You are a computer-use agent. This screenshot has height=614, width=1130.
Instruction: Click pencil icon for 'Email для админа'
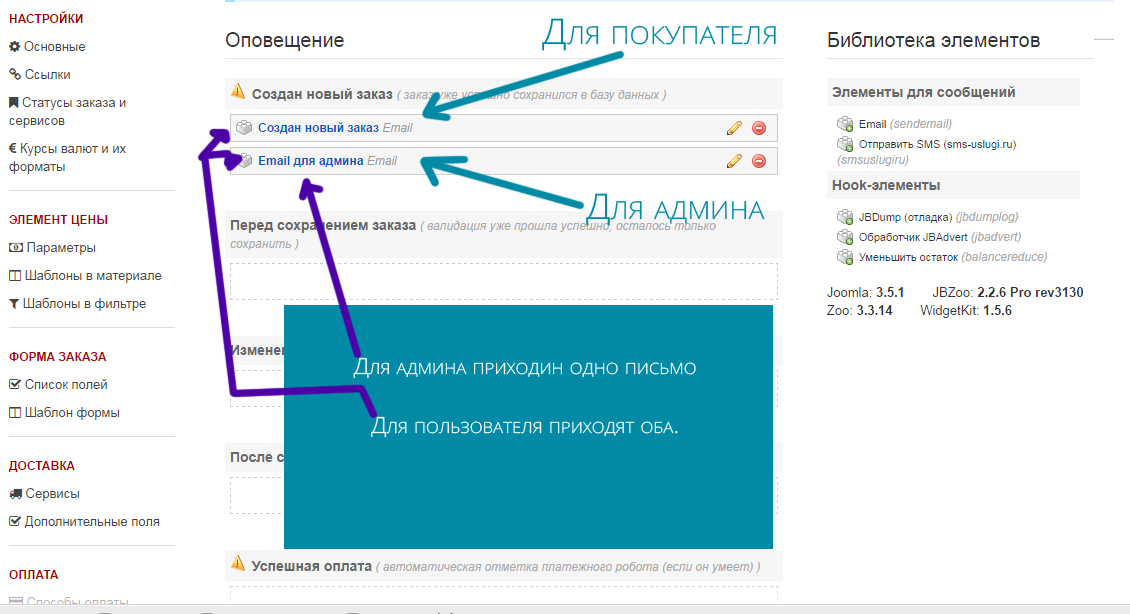click(x=734, y=161)
